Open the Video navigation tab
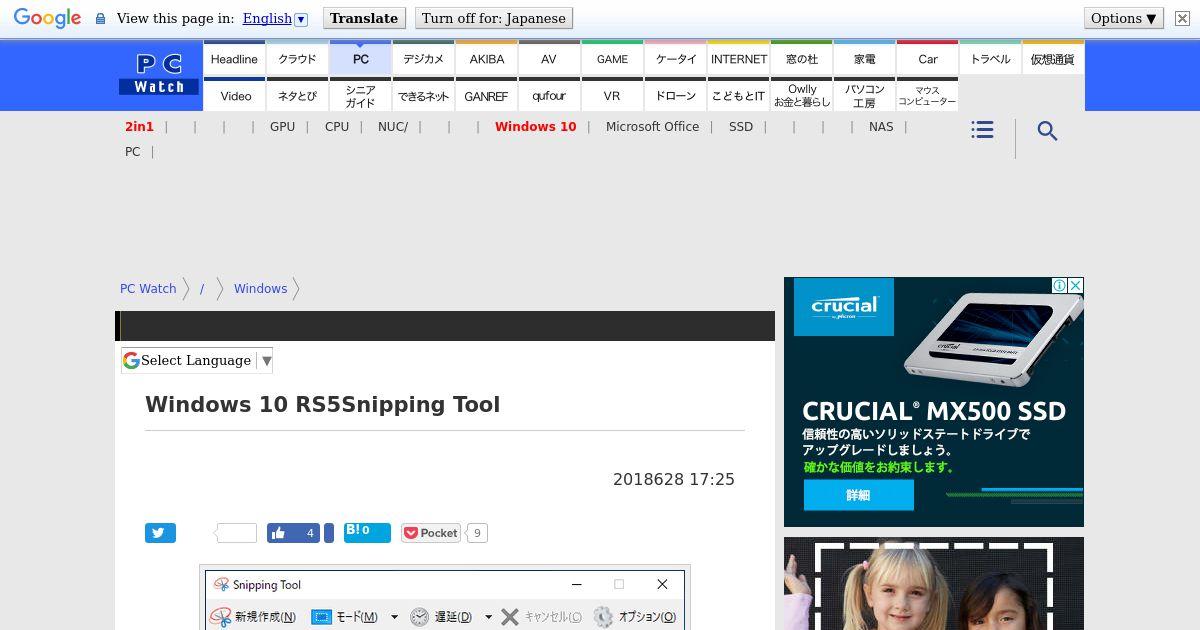1200x630 pixels. click(x=234, y=95)
